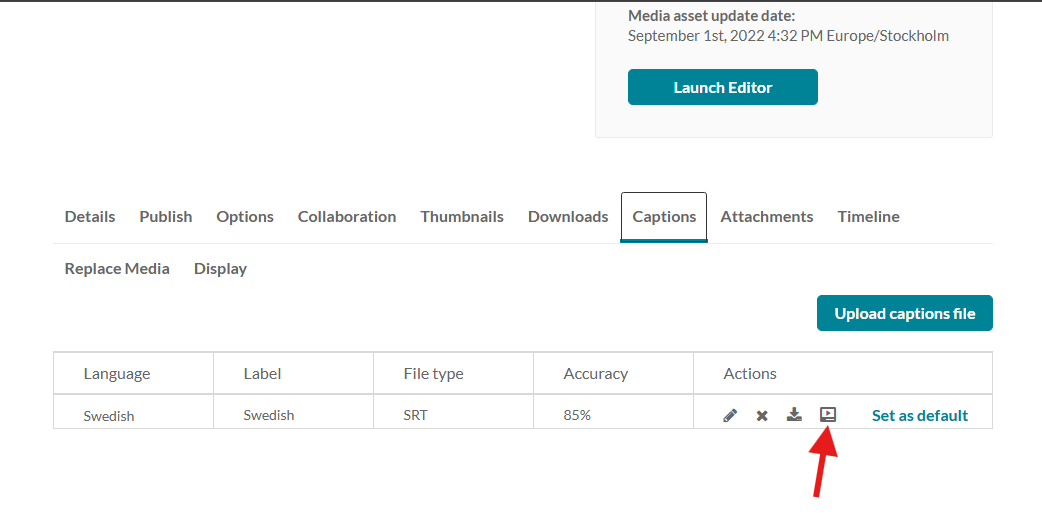Click the show caption on player icon
The width and height of the screenshot is (1042, 526).
pyautogui.click(x=827, y=414)
